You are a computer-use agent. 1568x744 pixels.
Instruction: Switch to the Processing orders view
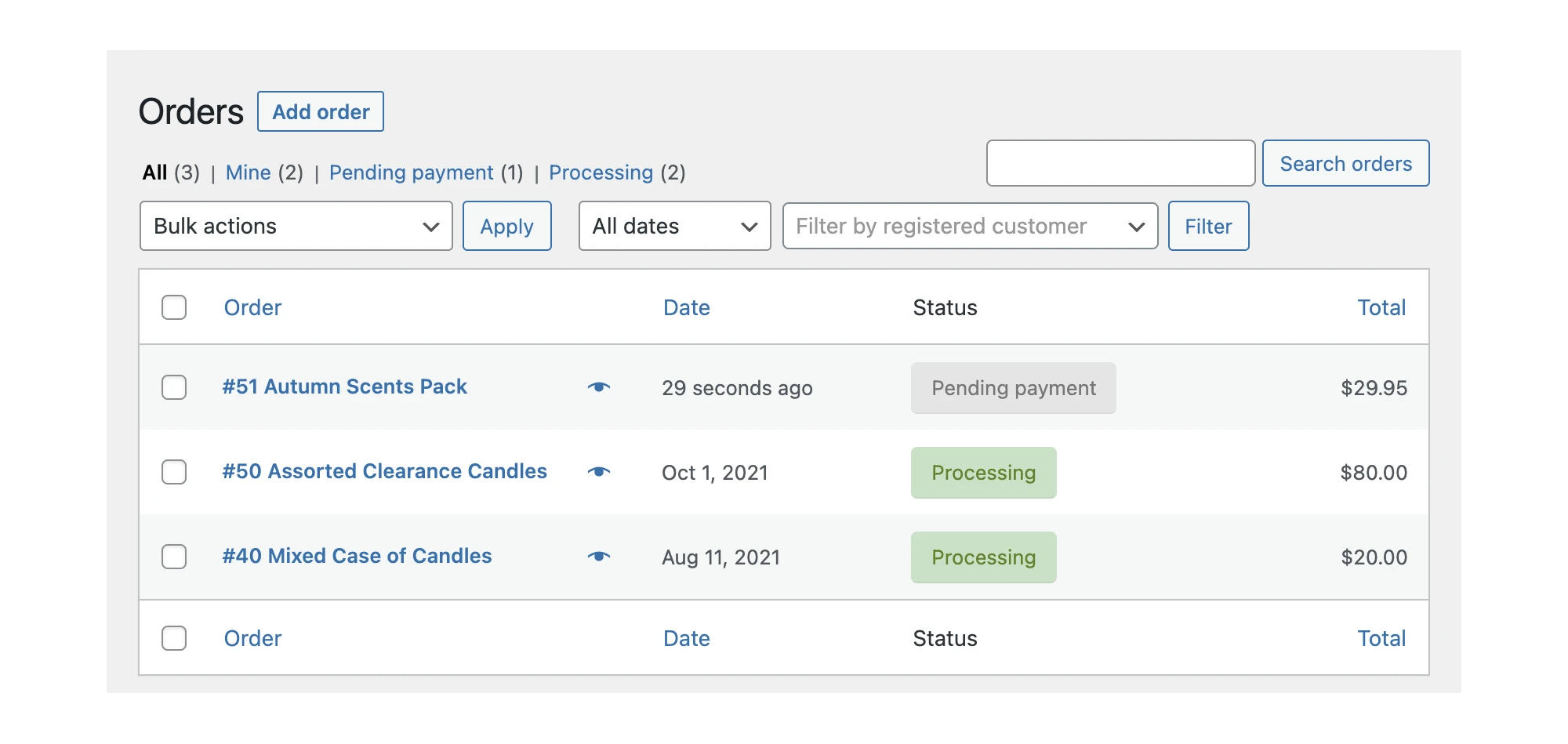tap(601, 172)
